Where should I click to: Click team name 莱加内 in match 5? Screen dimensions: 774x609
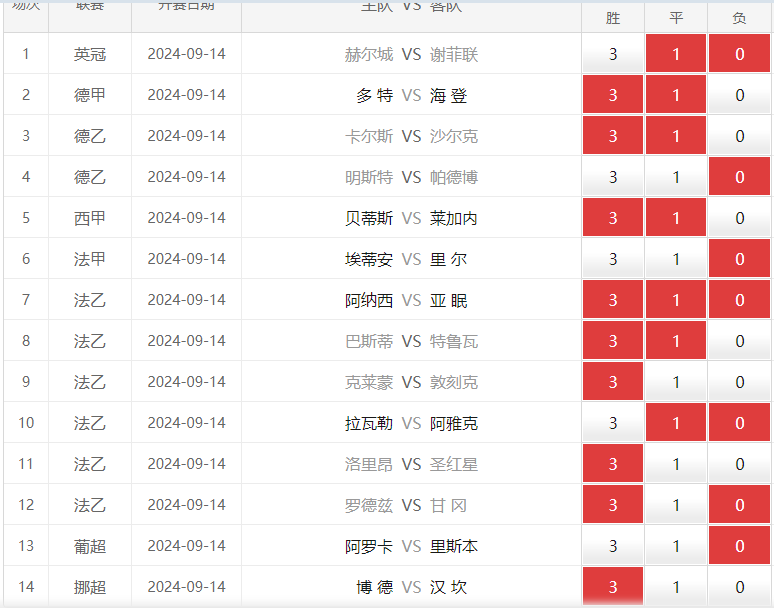click(454, 218)
